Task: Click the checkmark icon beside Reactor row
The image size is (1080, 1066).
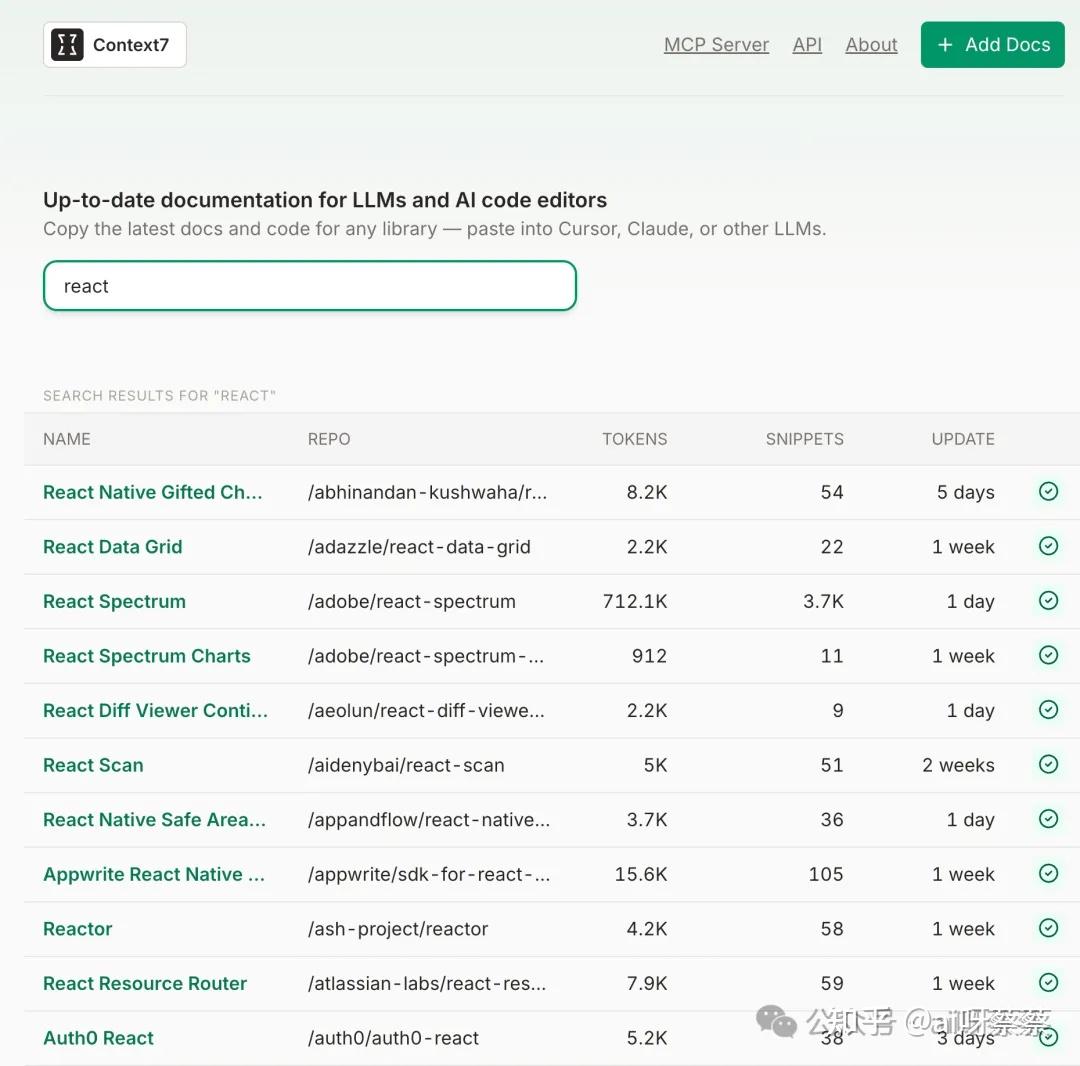Action: [1048, 928]
